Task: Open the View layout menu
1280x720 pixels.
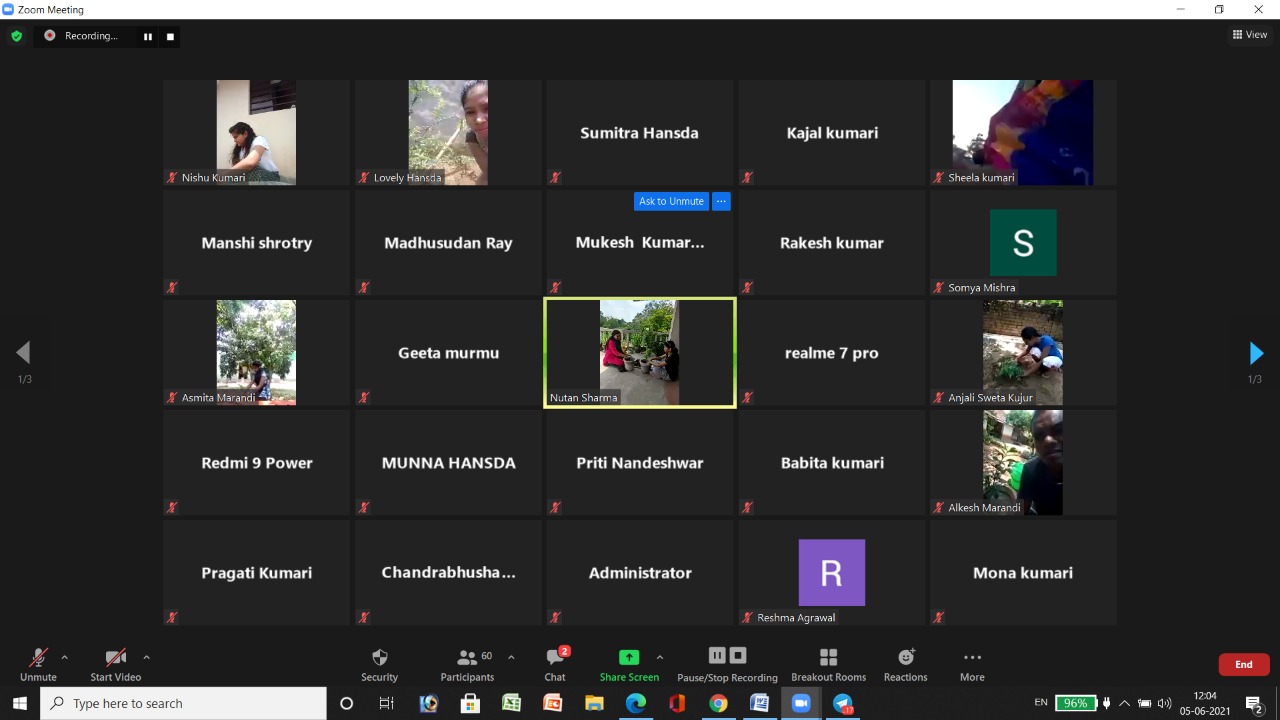Action: [x=1250, y=35]
